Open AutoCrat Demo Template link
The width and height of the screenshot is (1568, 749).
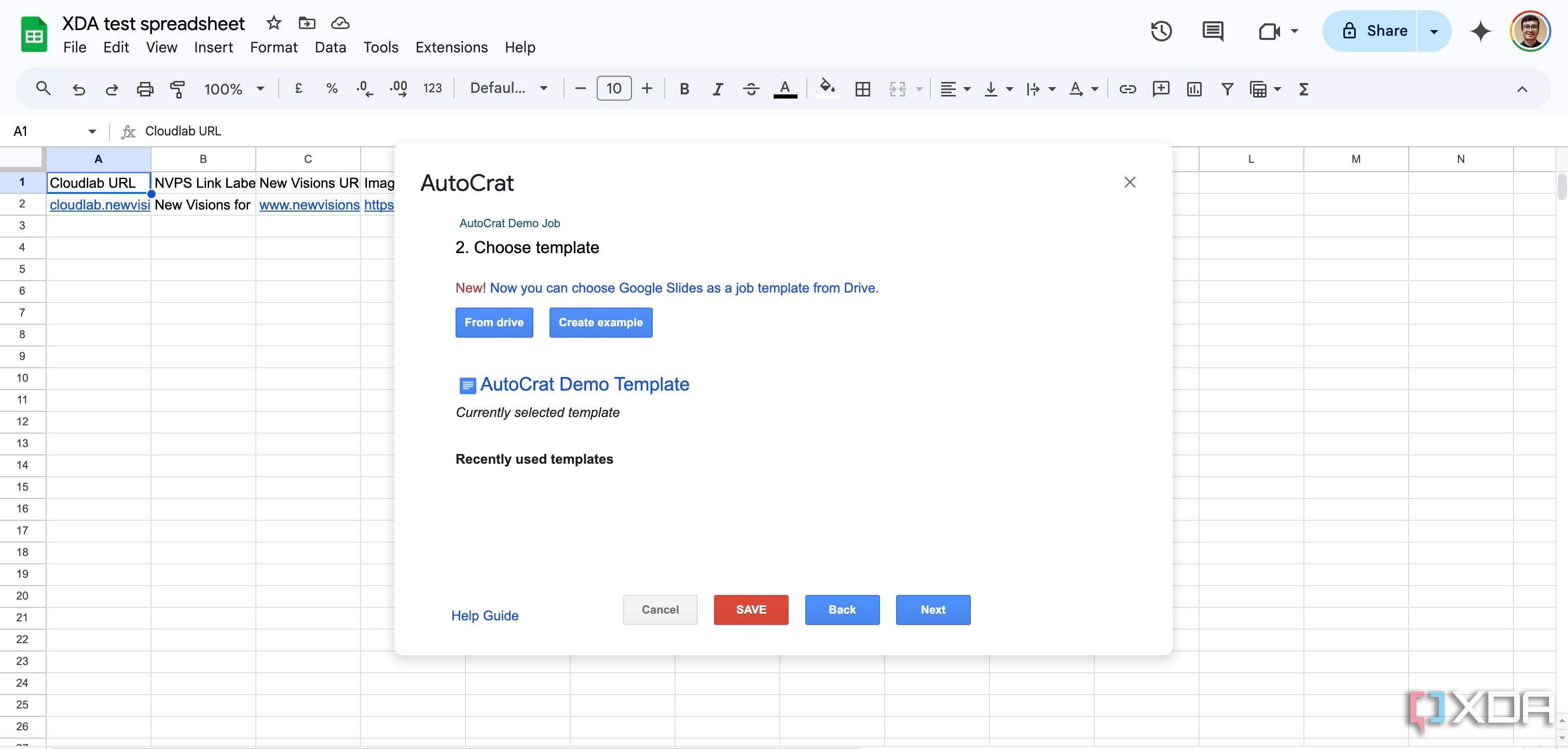tap(584, 384)
